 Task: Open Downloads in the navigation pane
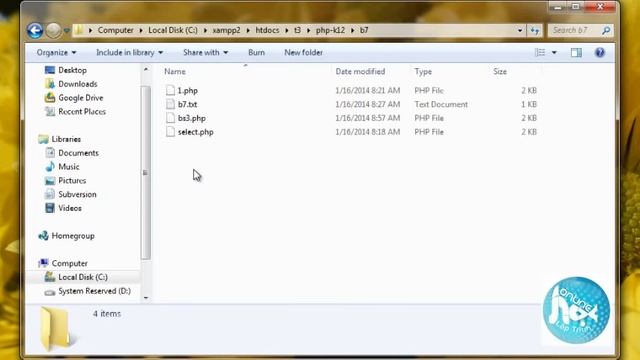(78, 84)
